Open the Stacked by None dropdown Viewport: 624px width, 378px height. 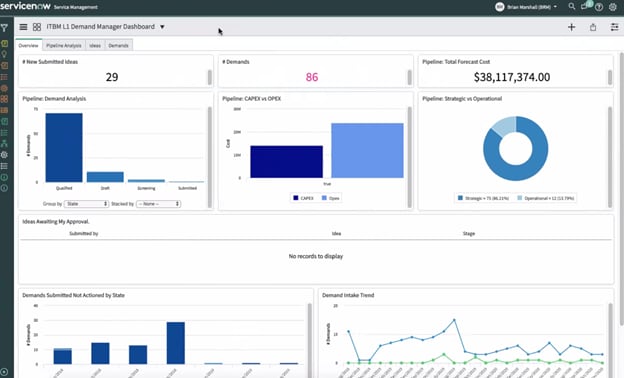tap(159, 204)
